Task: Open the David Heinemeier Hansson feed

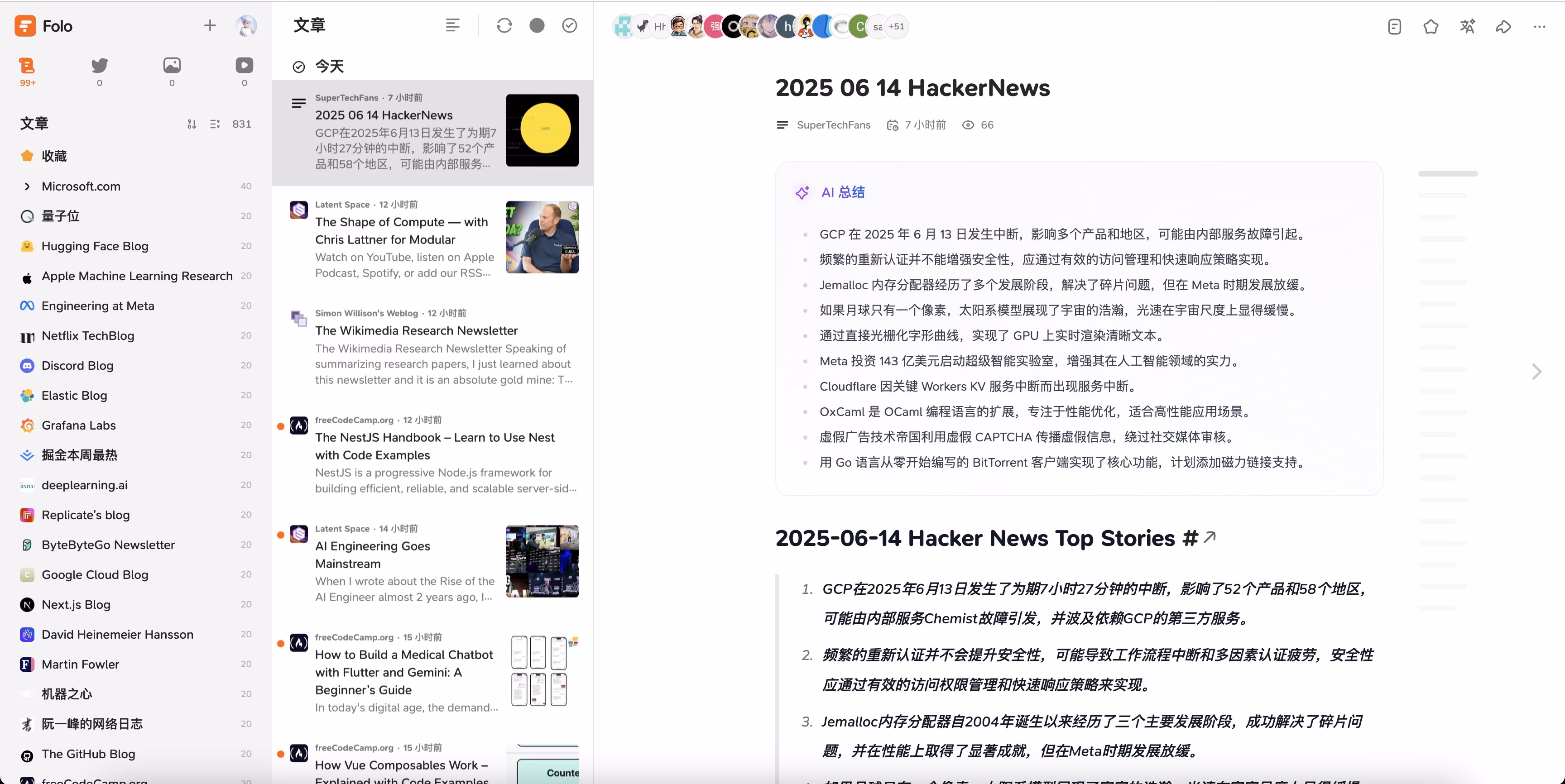Action: [135, 634]
